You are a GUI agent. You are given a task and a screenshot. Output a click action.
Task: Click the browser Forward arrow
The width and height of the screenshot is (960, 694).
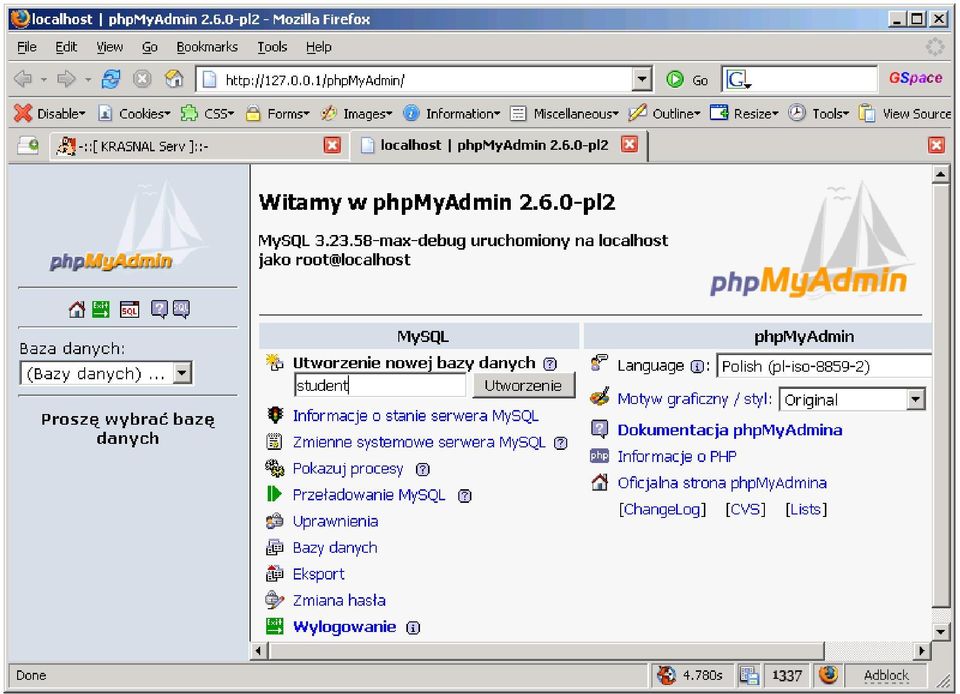[x=66, y=80]
